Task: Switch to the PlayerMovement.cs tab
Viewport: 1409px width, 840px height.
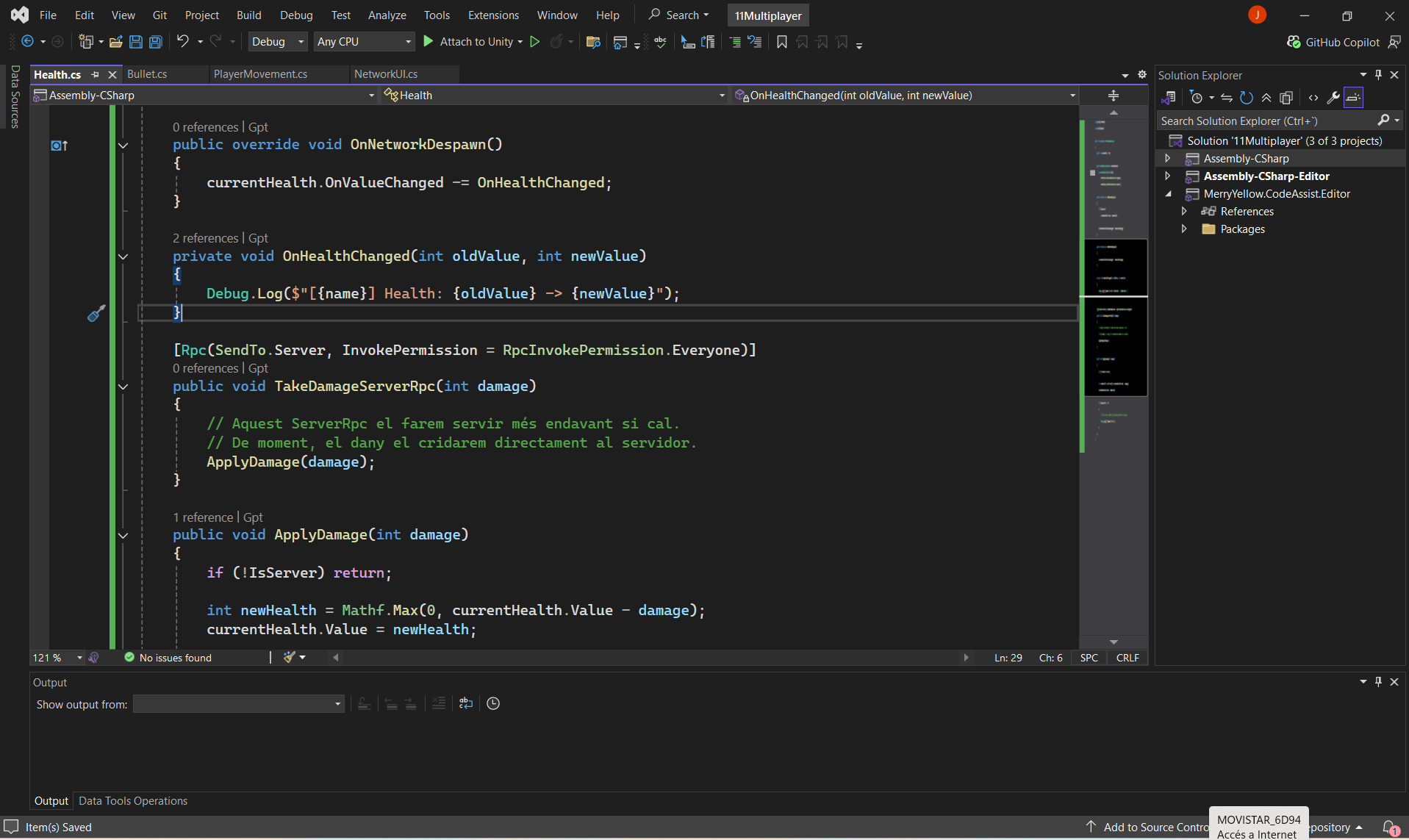Action: click(x=260, y=74)
